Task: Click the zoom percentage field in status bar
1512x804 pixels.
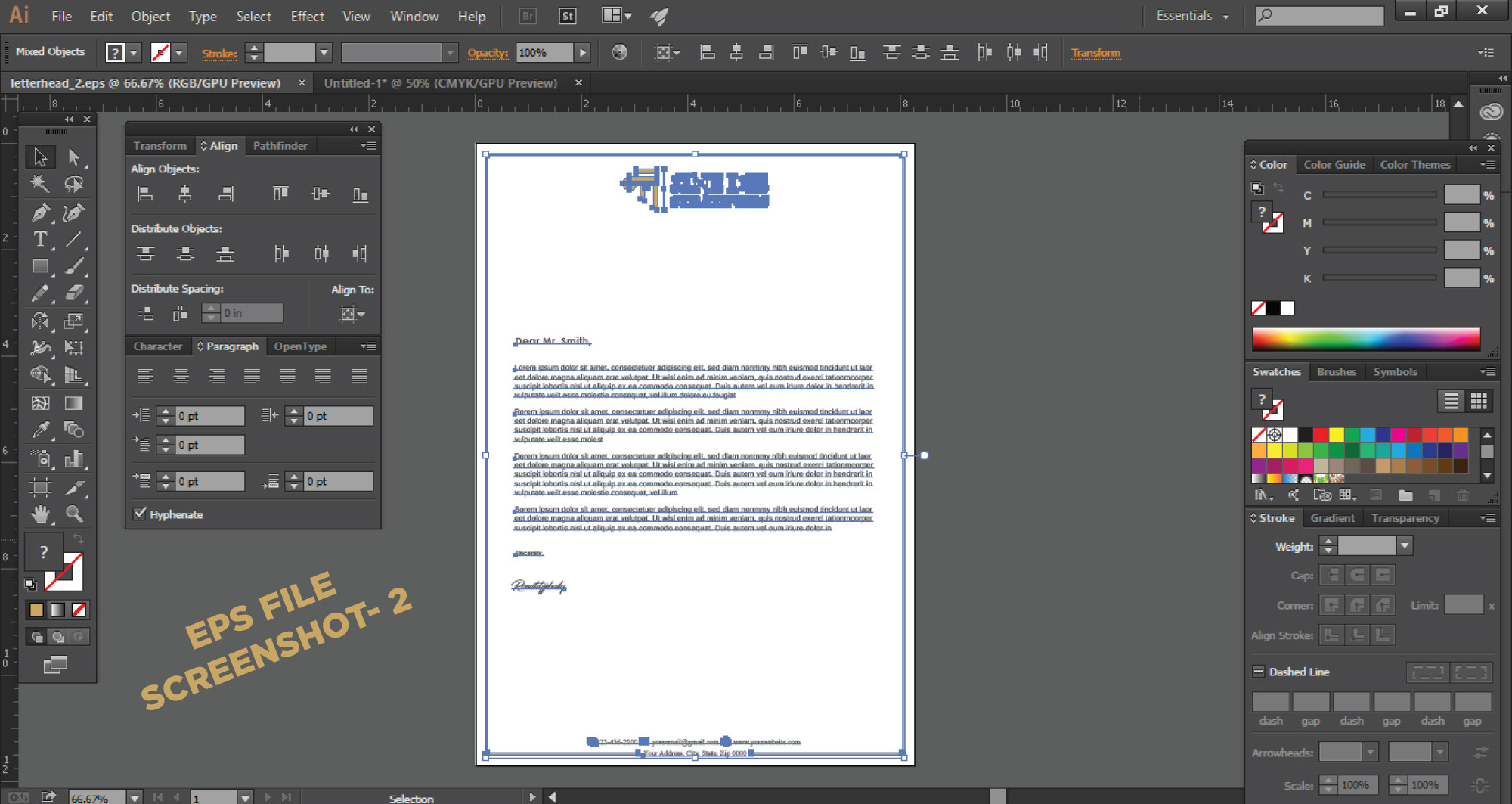Action: click(91, 798)
